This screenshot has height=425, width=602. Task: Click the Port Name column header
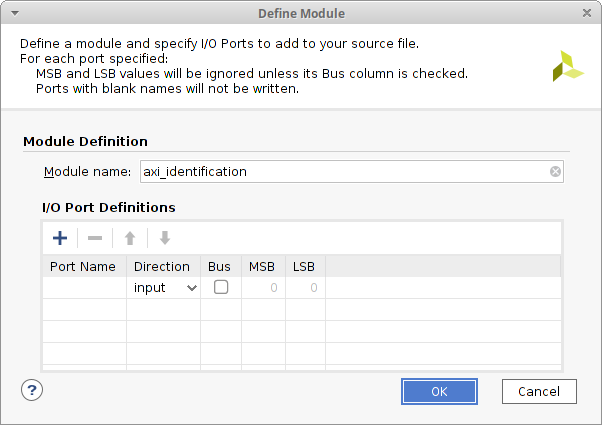(83, 266)
